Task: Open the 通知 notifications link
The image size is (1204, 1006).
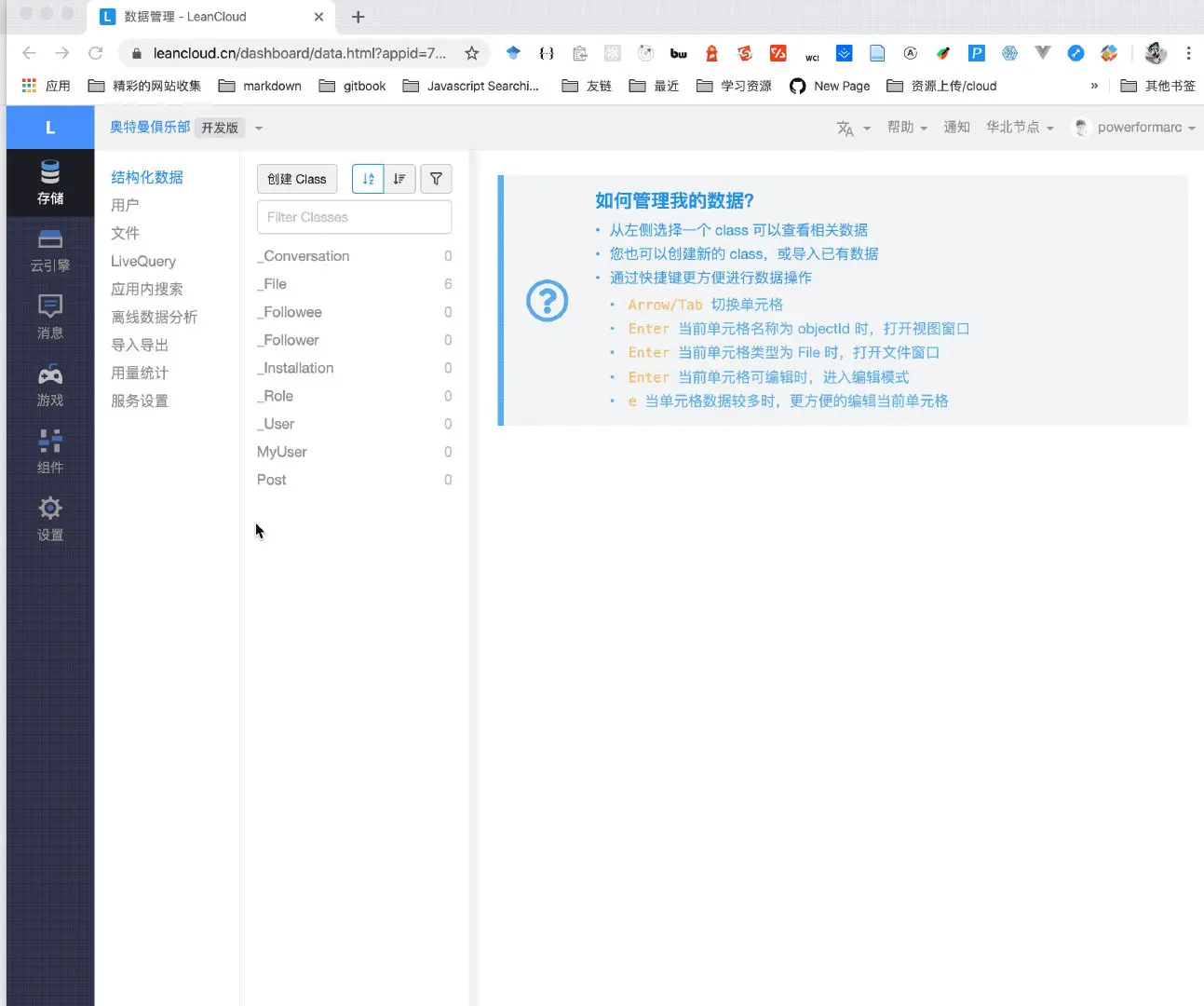Action: [x=956, y=128]
